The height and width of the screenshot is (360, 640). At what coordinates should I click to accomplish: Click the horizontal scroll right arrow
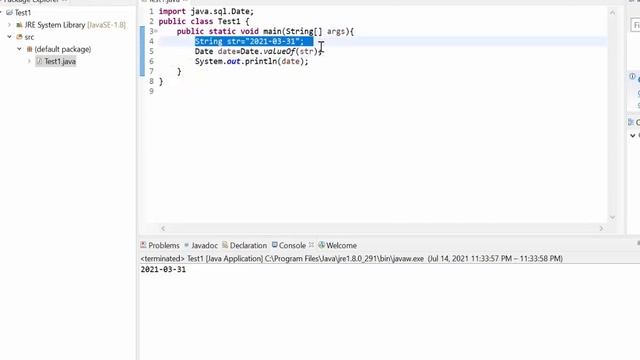[601, 229]
